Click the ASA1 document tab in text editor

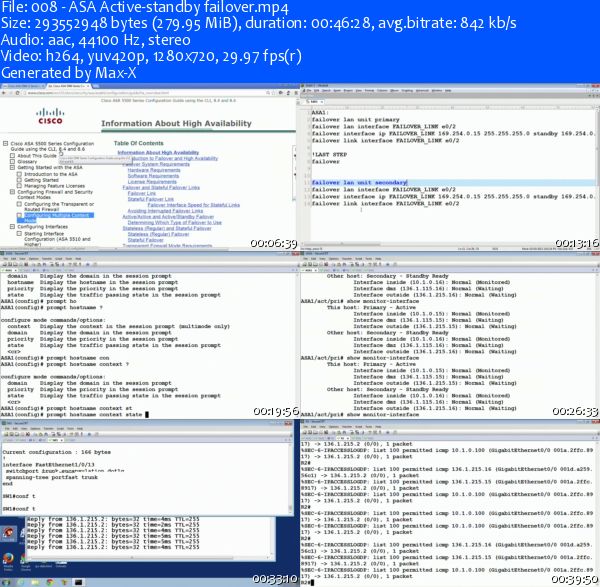click(x=315, y=102)
